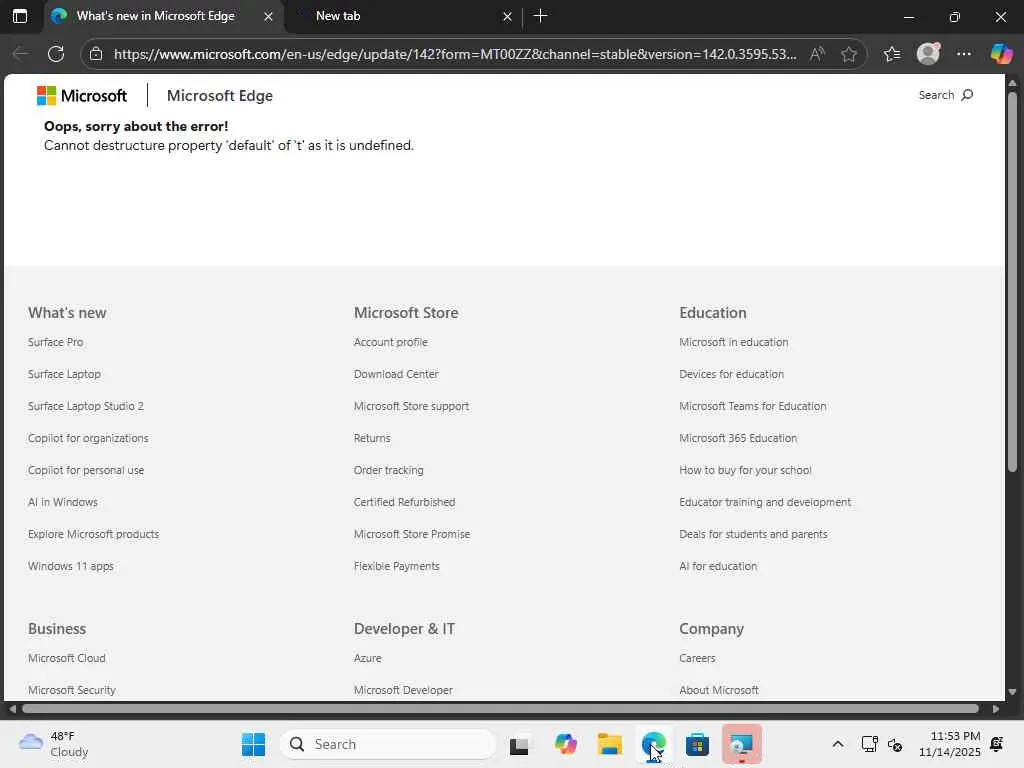
Task: Open Settings and more ellipsis menu
Action: (x=964, y=54)
